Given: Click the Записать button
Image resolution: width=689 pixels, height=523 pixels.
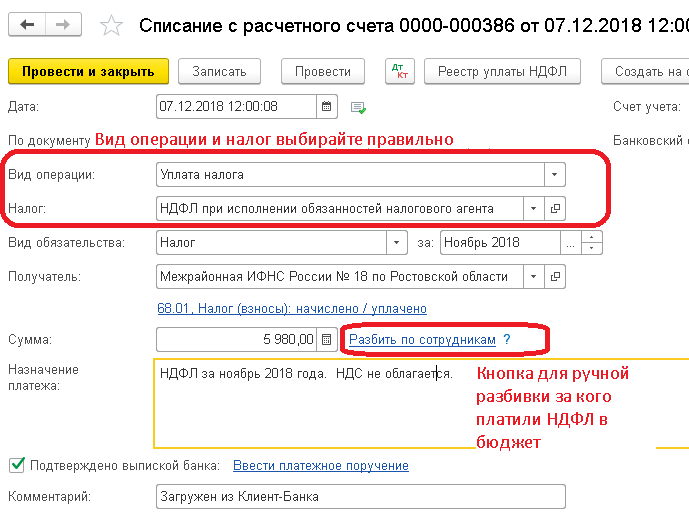Looking at the screenshot, I should click(x=219, y=72).
